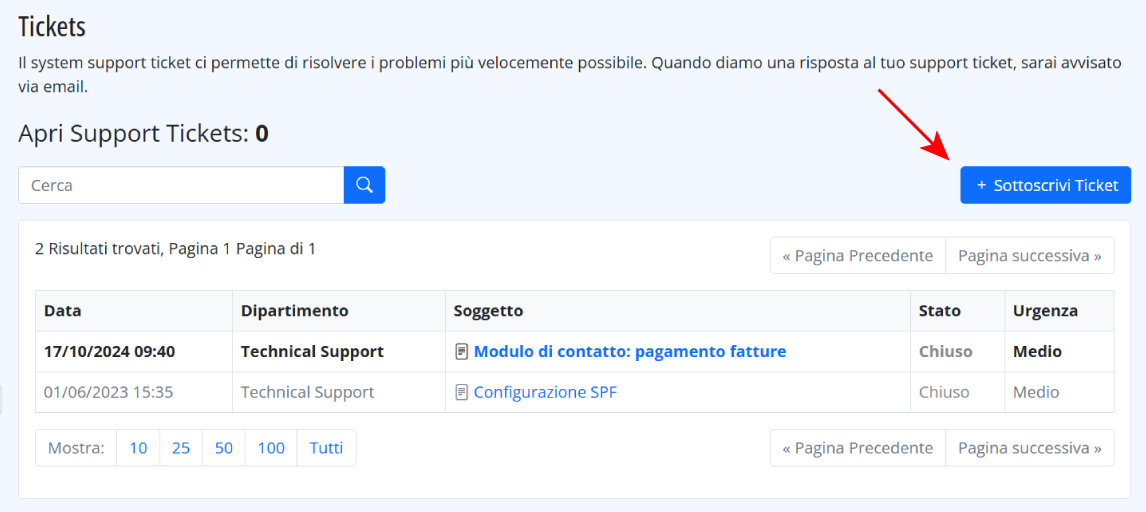Viewport: 1146px width, 512px height.
Task: Open the Configurazione SPF ticket
Action: click(545, 393)
